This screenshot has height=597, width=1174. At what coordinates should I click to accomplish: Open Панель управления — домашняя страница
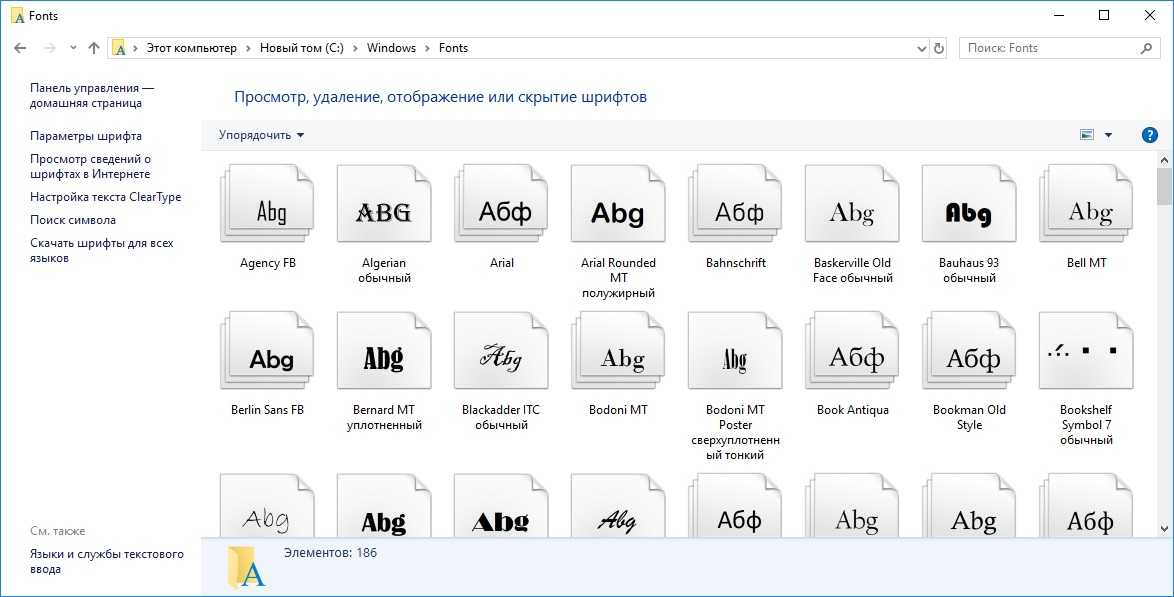click(92, 95)
